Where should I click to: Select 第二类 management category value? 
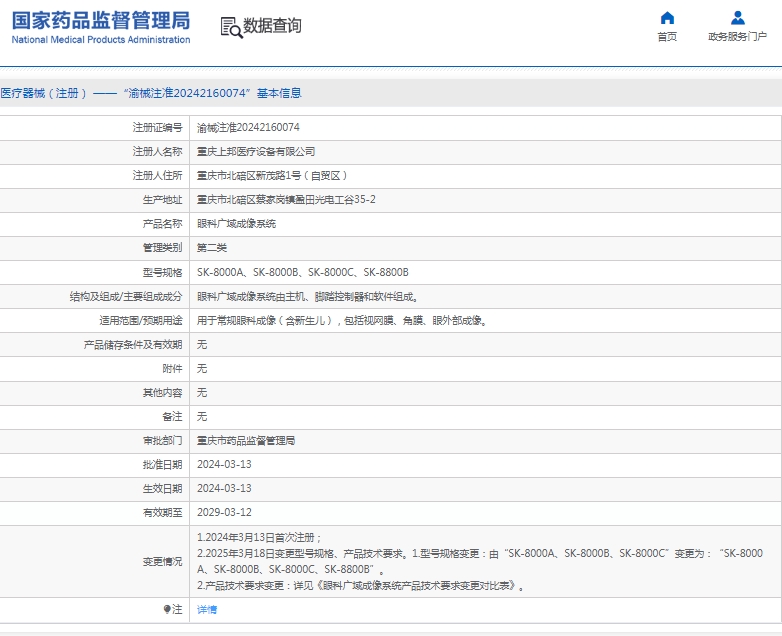pos(212,247)
